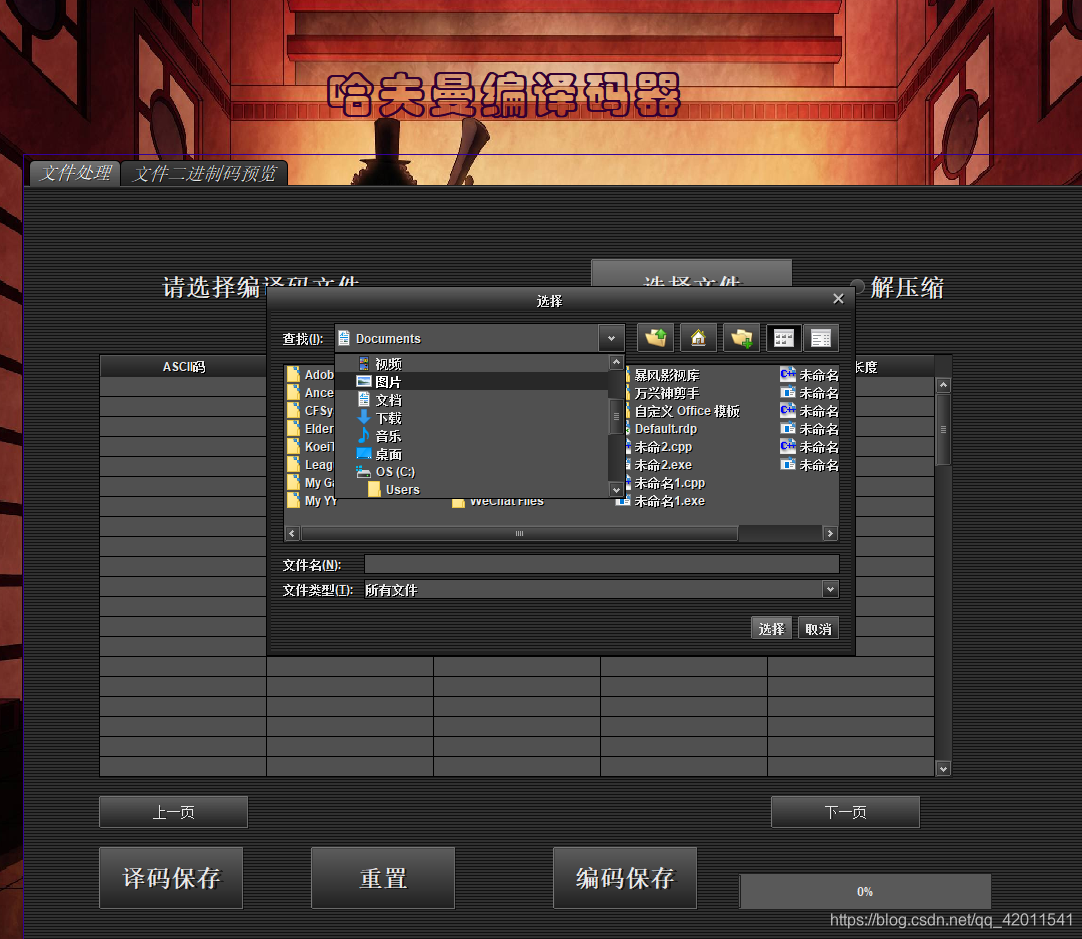Click the 桌面 desktop icon
This screenshot has height=939, width=1082.
click(364, 453)
